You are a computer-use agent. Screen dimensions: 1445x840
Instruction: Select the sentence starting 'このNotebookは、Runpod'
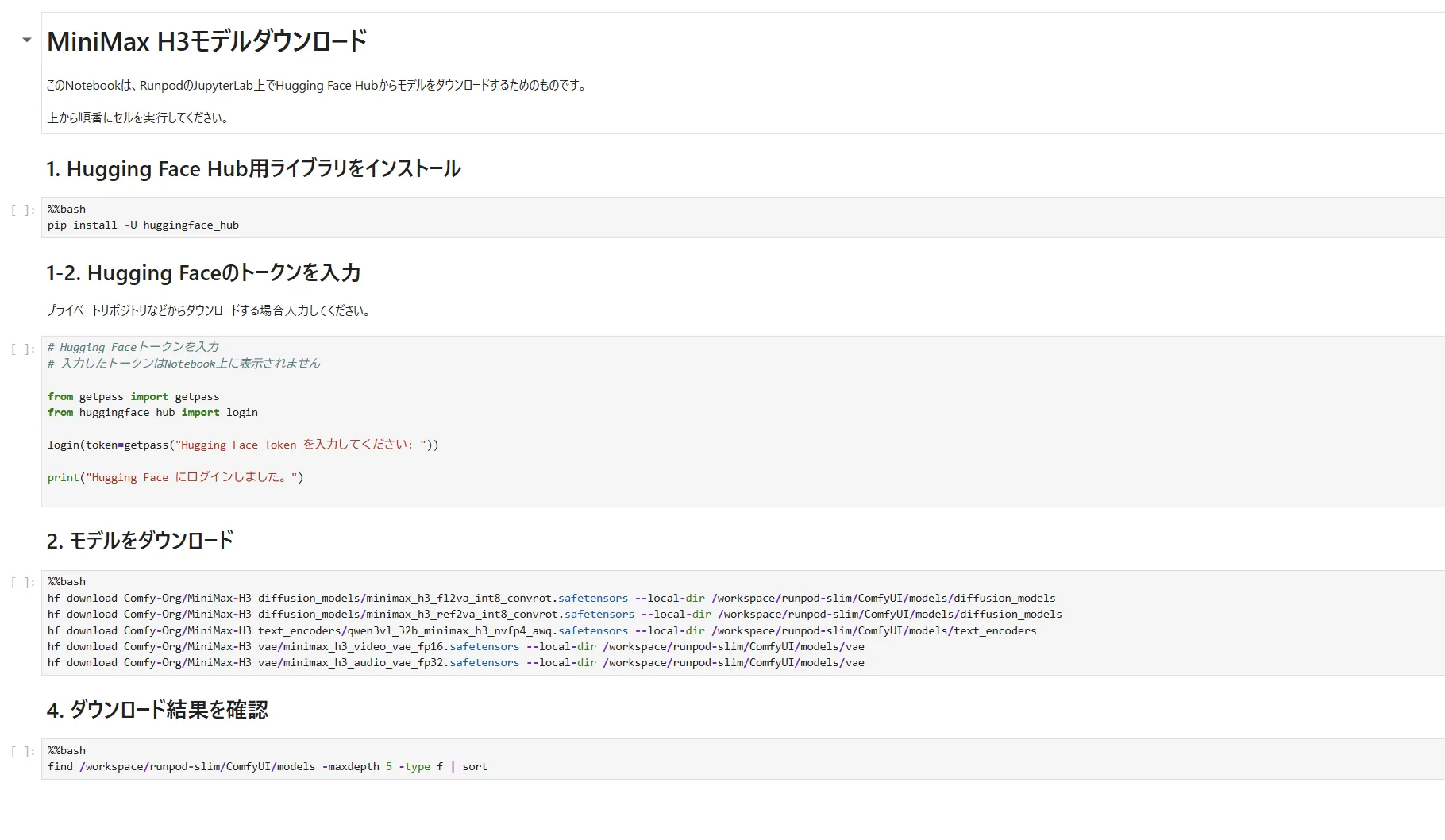pos(318,85)
